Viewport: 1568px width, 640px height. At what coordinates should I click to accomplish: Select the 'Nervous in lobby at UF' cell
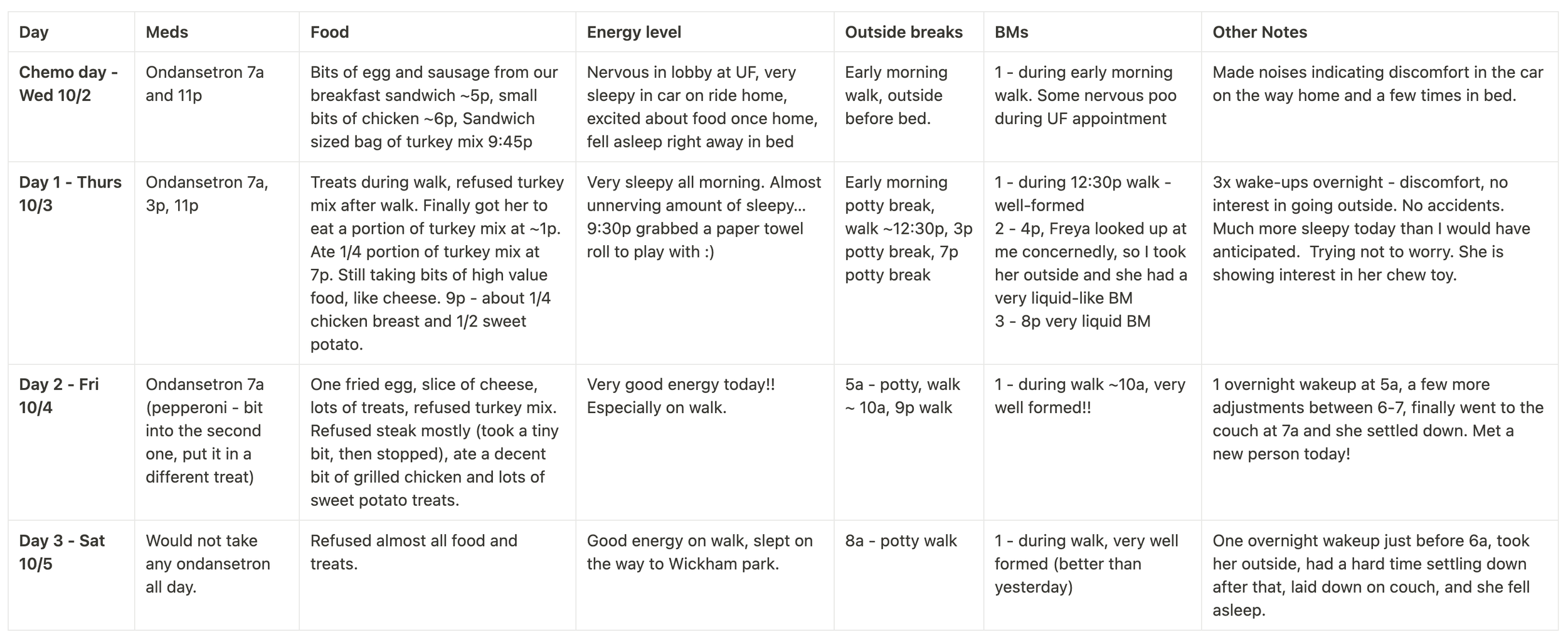(x=705, y=107)
